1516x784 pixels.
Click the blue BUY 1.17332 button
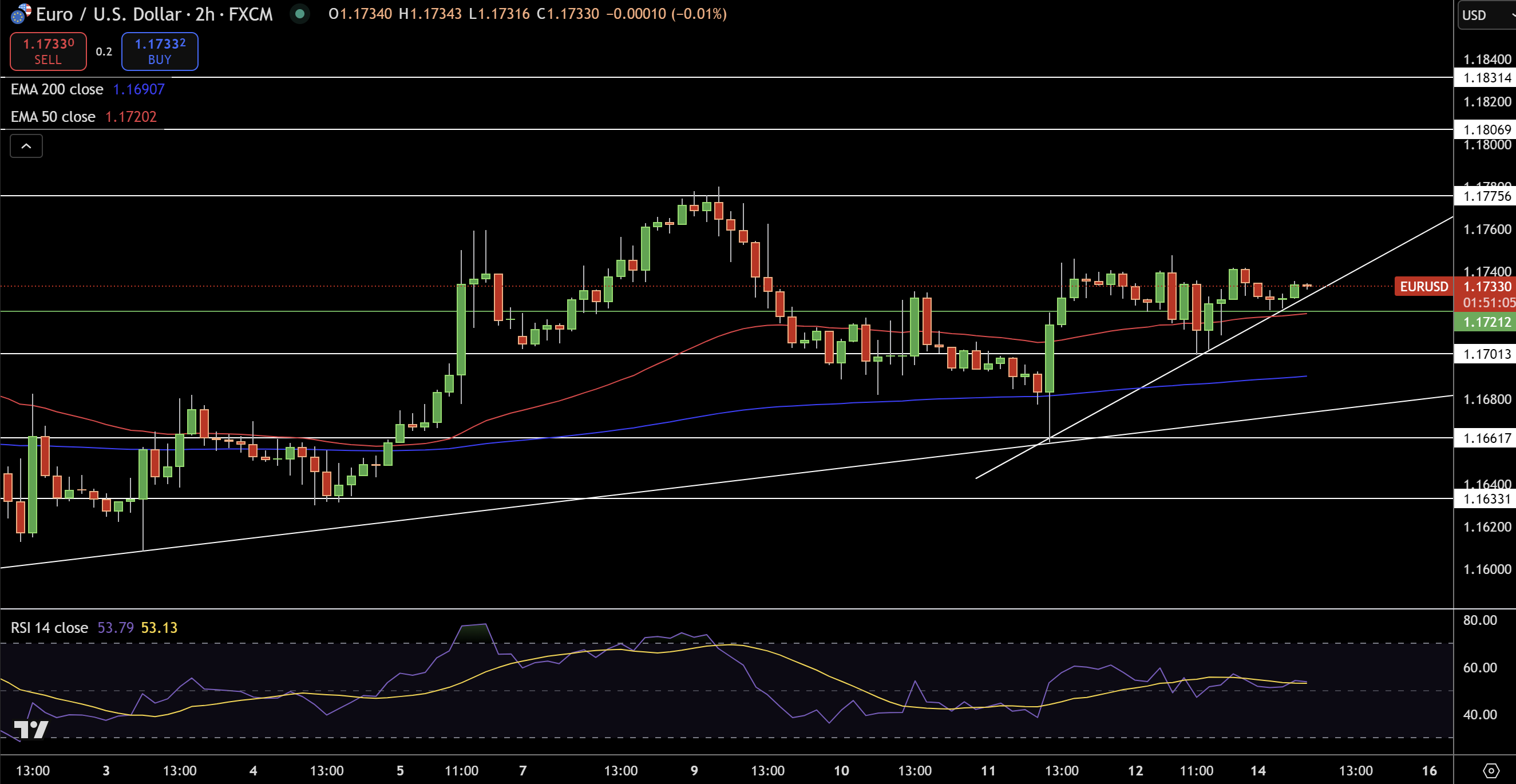(160, 51)
